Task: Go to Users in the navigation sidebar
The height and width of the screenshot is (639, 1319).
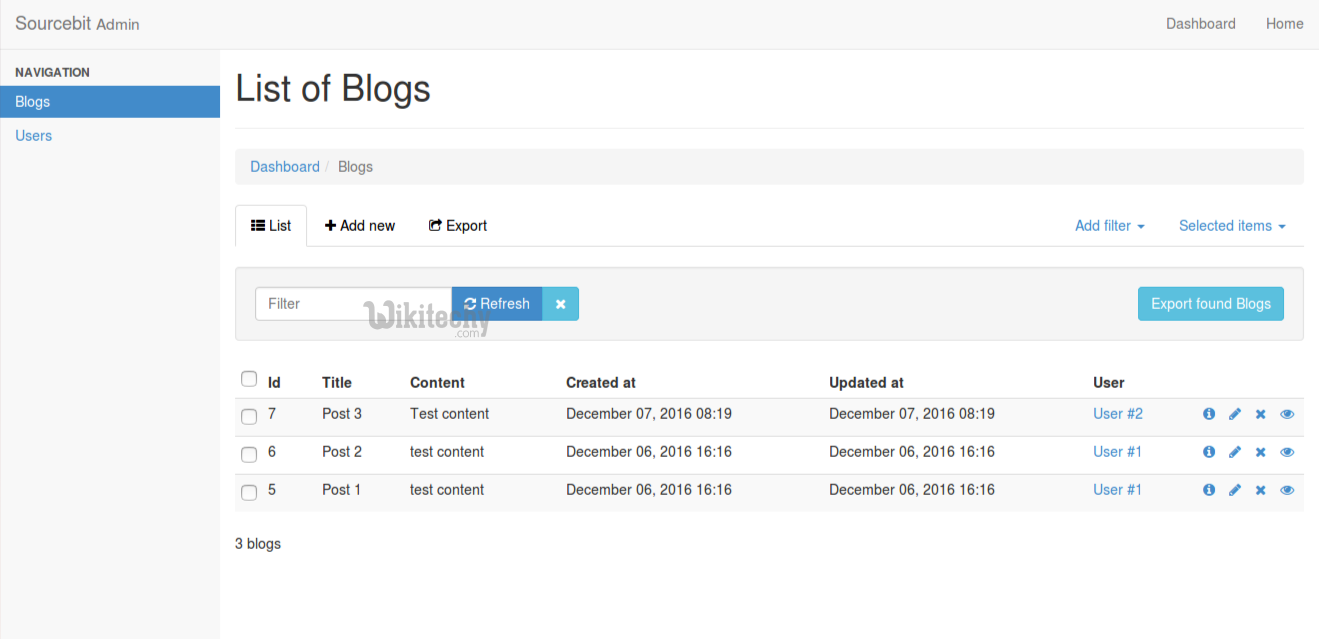Action: [x=34, y=136]
